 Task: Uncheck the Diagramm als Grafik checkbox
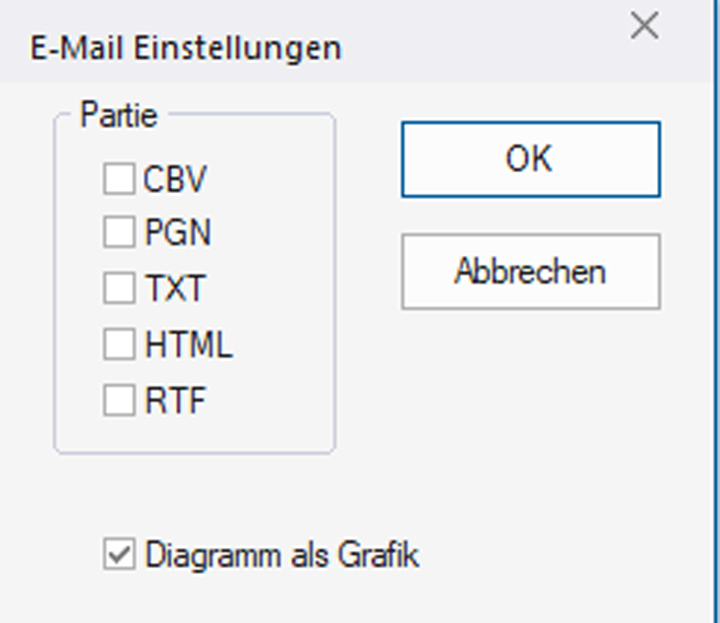119,555
